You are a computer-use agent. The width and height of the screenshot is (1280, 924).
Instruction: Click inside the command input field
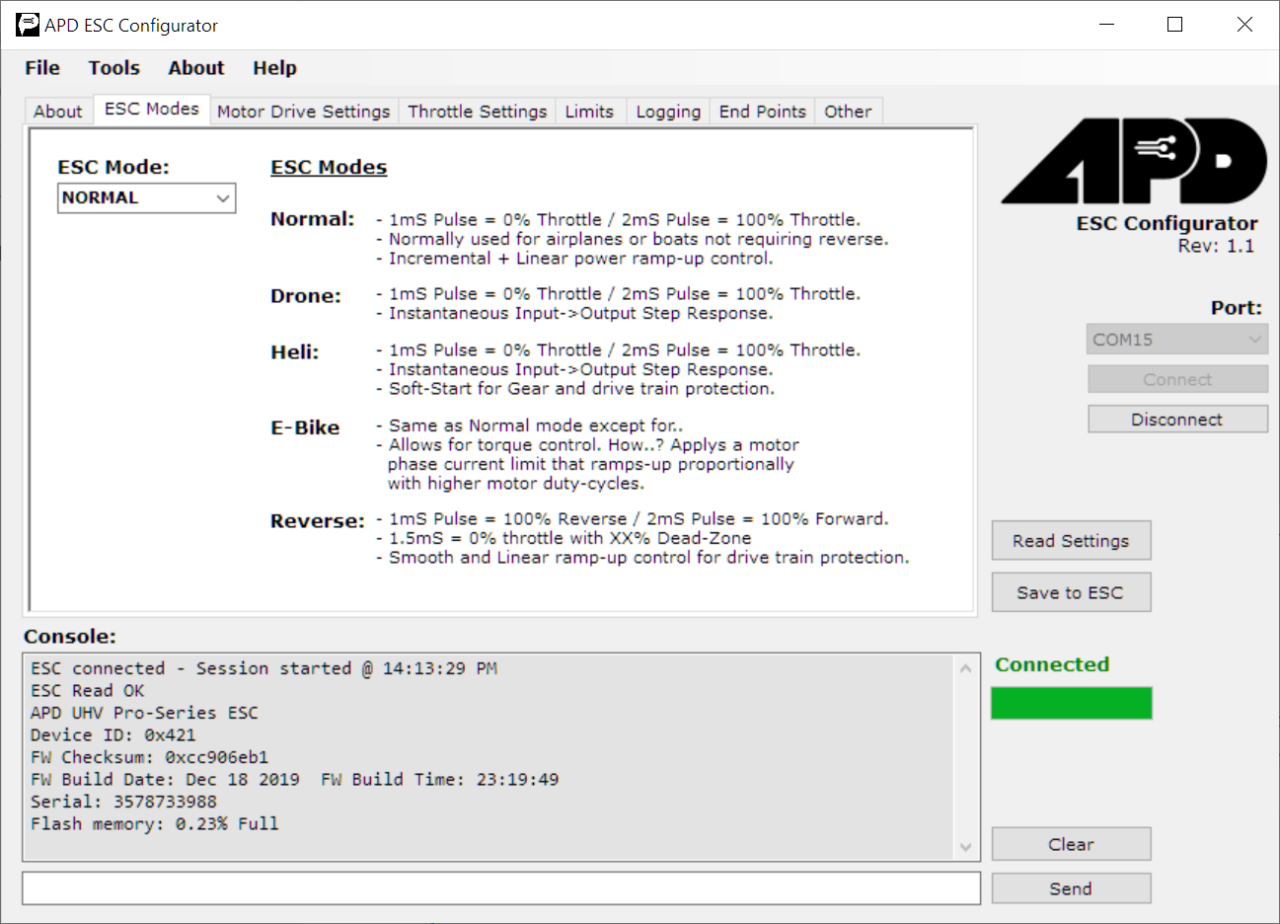click(x=500, y=887)
